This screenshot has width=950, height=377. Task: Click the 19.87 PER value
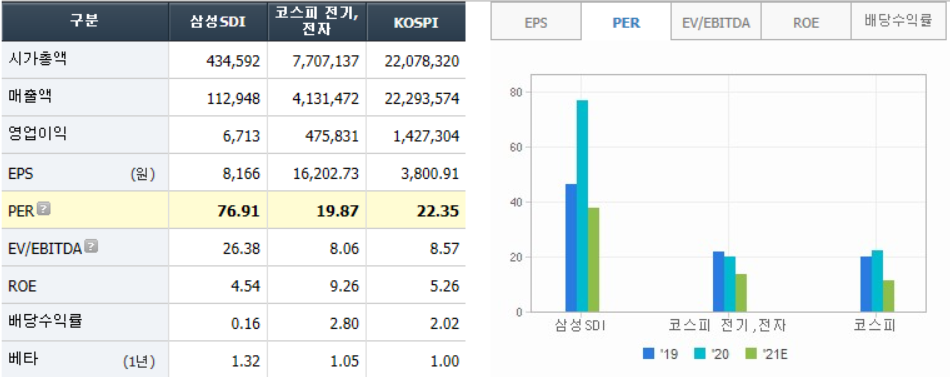click(337, 211)
